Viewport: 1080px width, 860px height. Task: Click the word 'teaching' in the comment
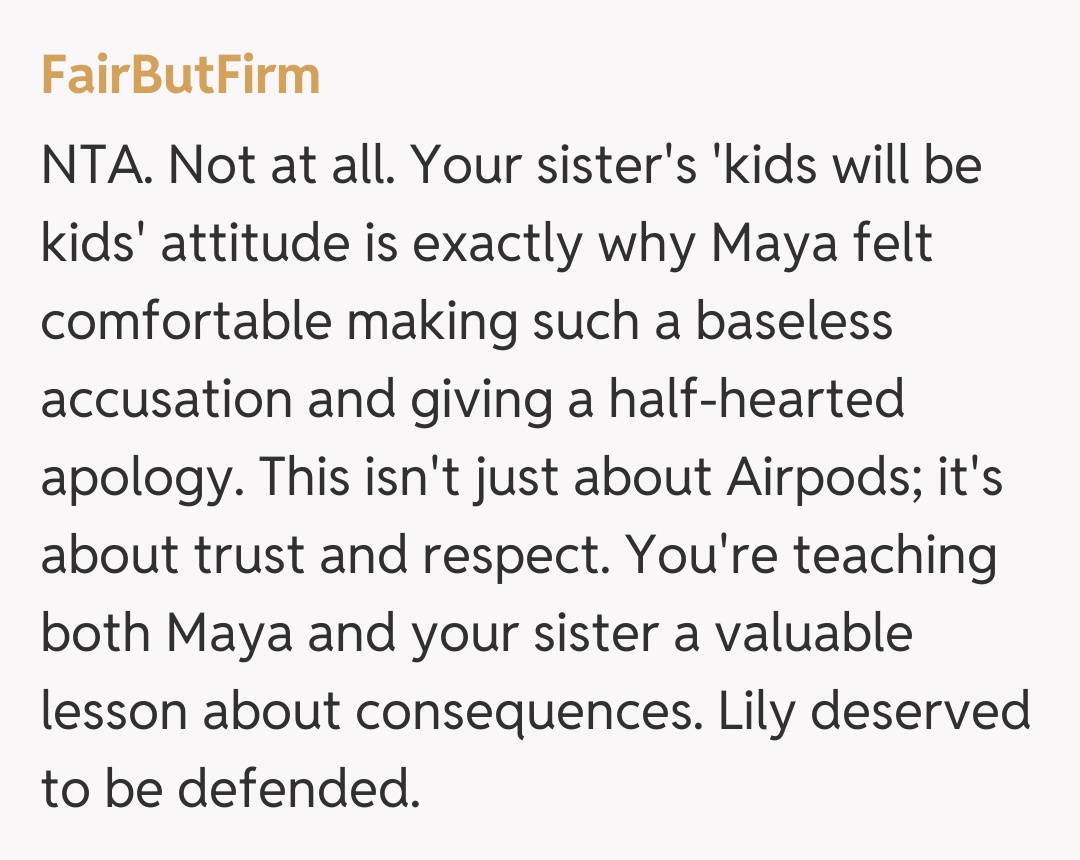pos(895,556)
